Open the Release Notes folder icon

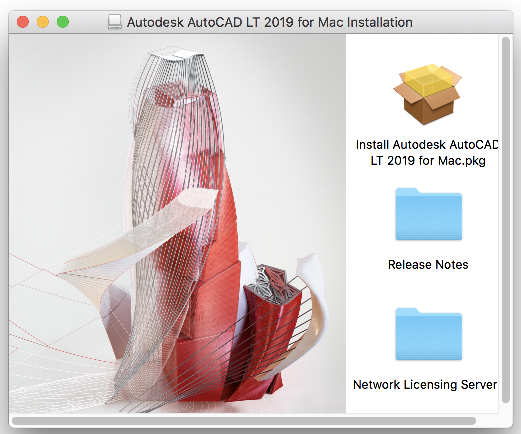(x=429, y=214)
